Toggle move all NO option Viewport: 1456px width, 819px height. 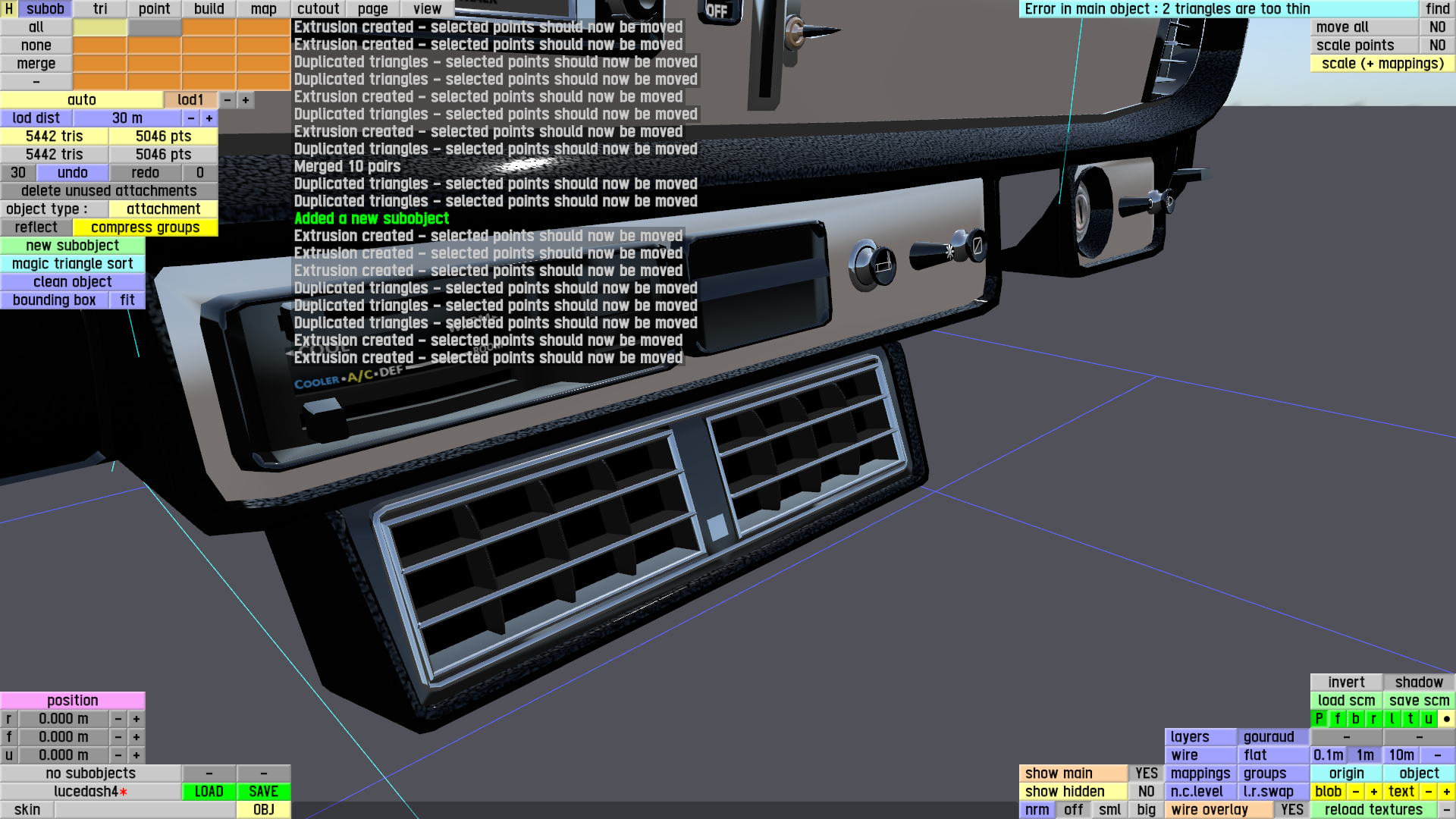pos(1437,27)
